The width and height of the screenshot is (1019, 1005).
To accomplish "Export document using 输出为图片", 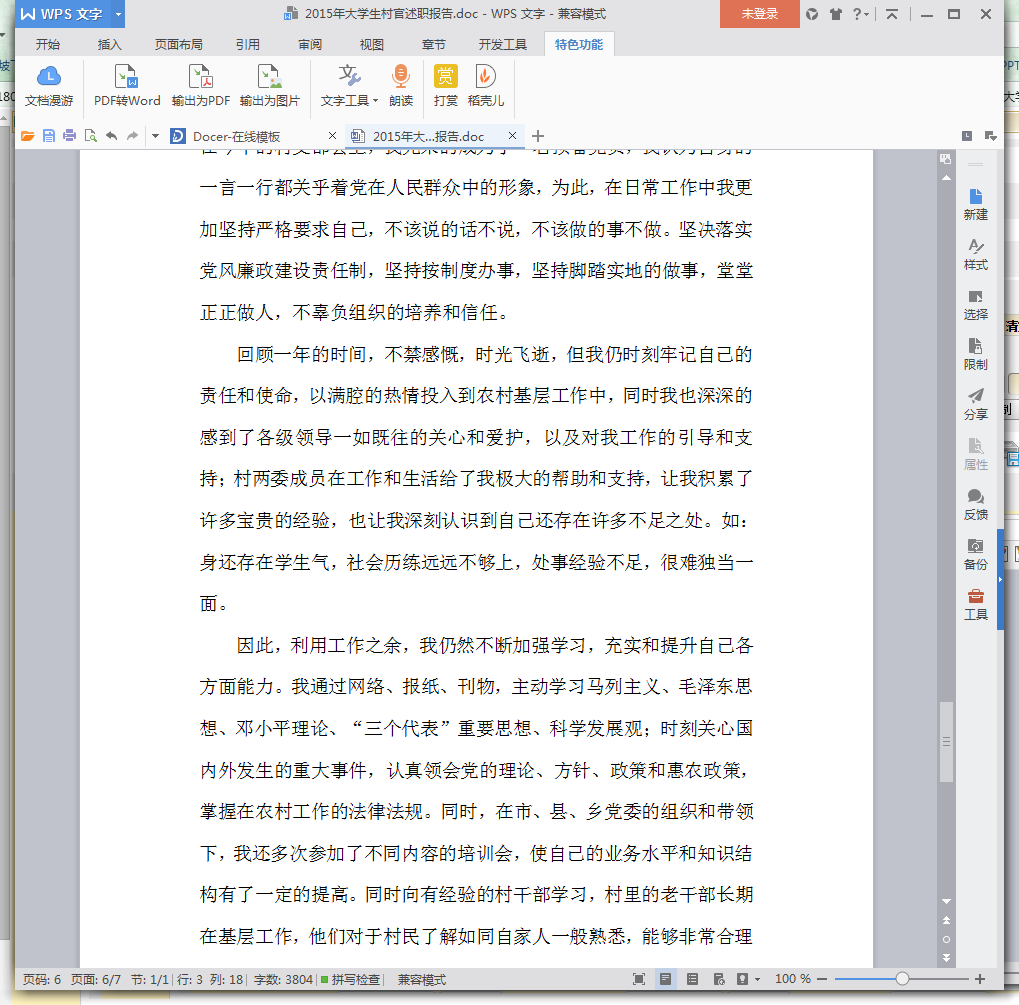I will tap(270, 86).
